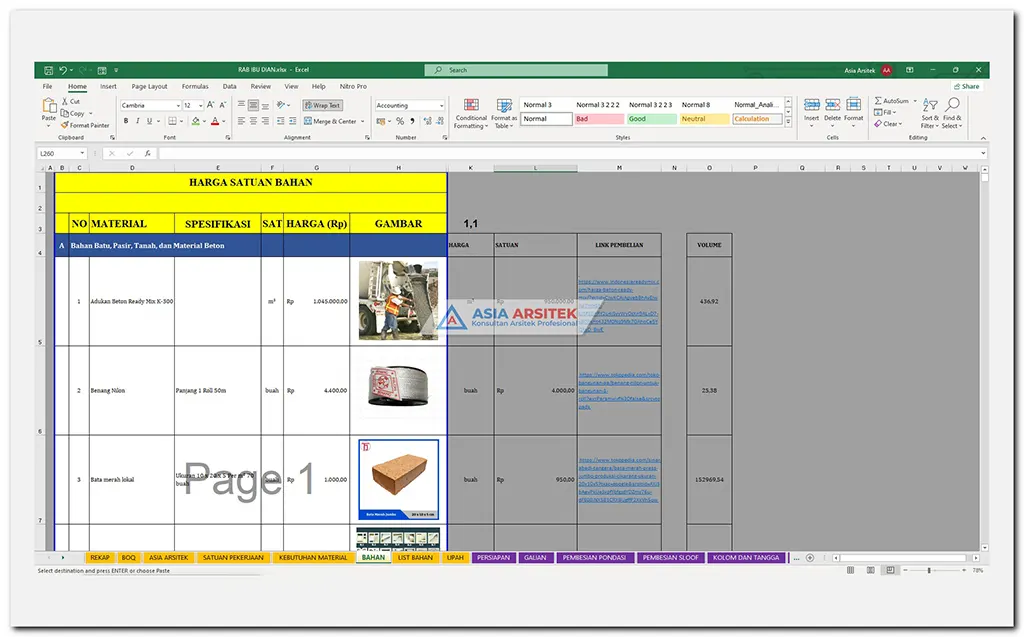Open the Page Layout ribbon tab
The height and width of the screenshot is (637, 1024).
(x=150, y=86)
